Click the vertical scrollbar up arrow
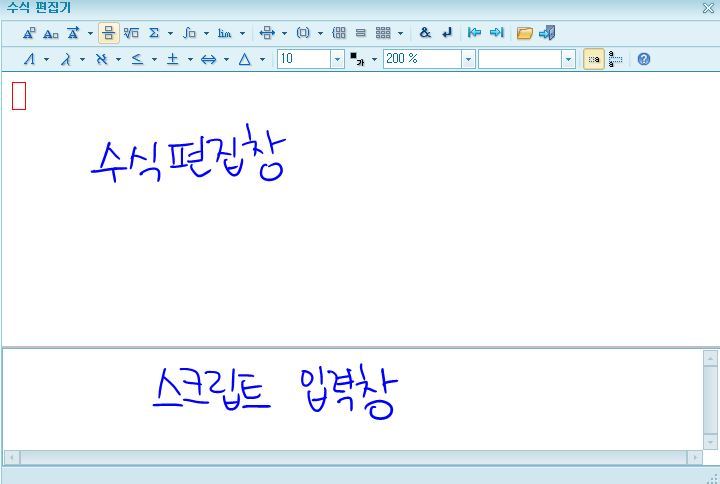Image resolution: width=720 pixels, height=484 pixels. pos(710,358)
